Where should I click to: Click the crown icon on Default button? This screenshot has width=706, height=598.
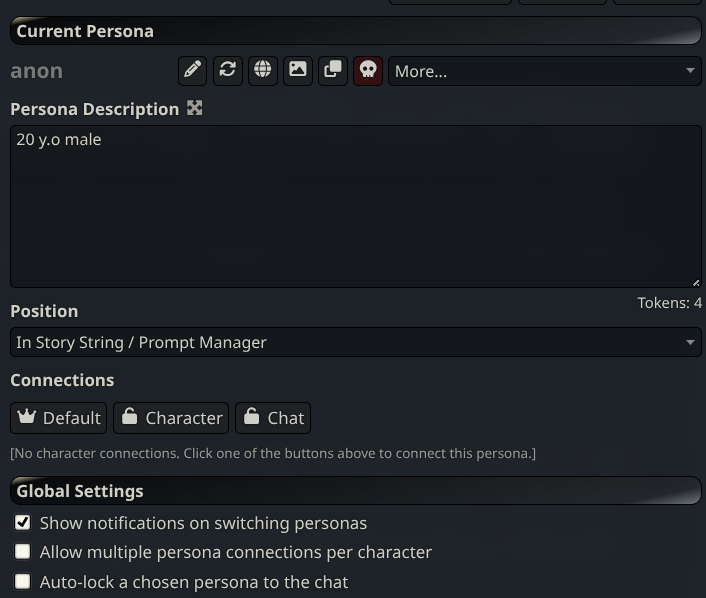click(x=27, y=417)
